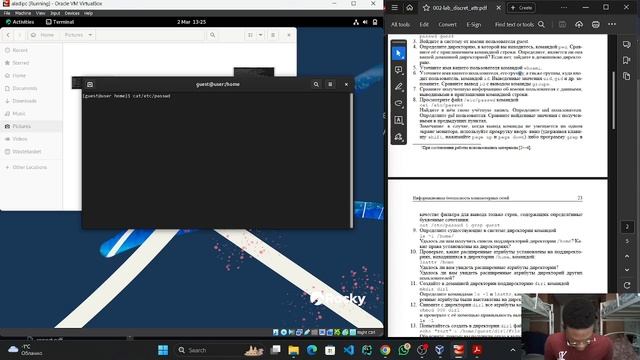Select the highlighter pen tool in Acrobat
This screenshot has height=360, width=640.
(x=399, y=87)
